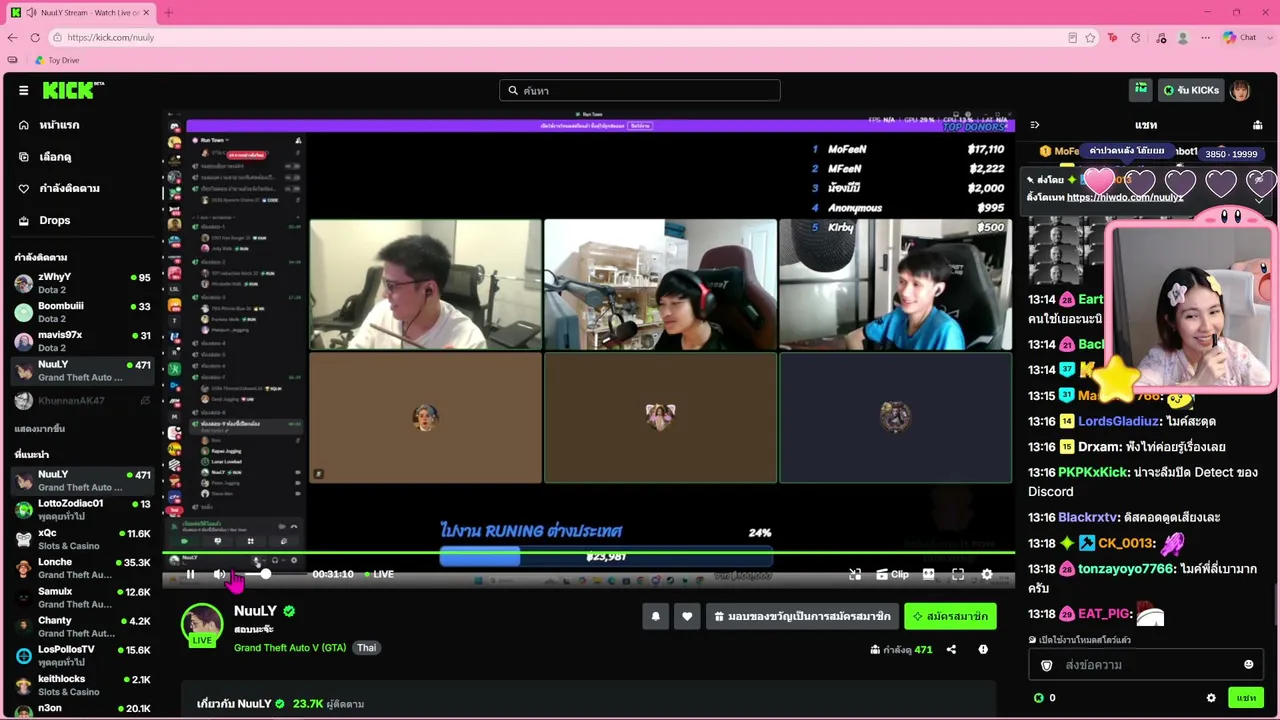Open the chat gift icon
1280x720 pixels.
click(1257, 125)
